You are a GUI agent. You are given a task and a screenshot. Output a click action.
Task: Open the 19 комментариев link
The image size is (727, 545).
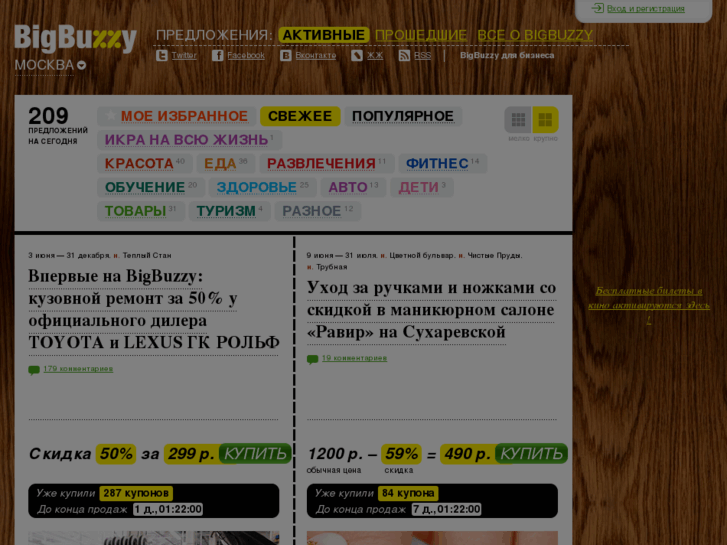click(x=354, y=358)
